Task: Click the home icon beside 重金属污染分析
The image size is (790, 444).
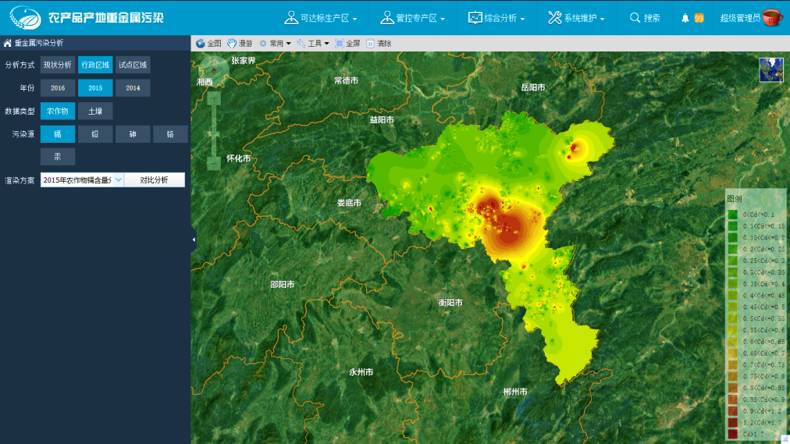Action: point(8,44)
